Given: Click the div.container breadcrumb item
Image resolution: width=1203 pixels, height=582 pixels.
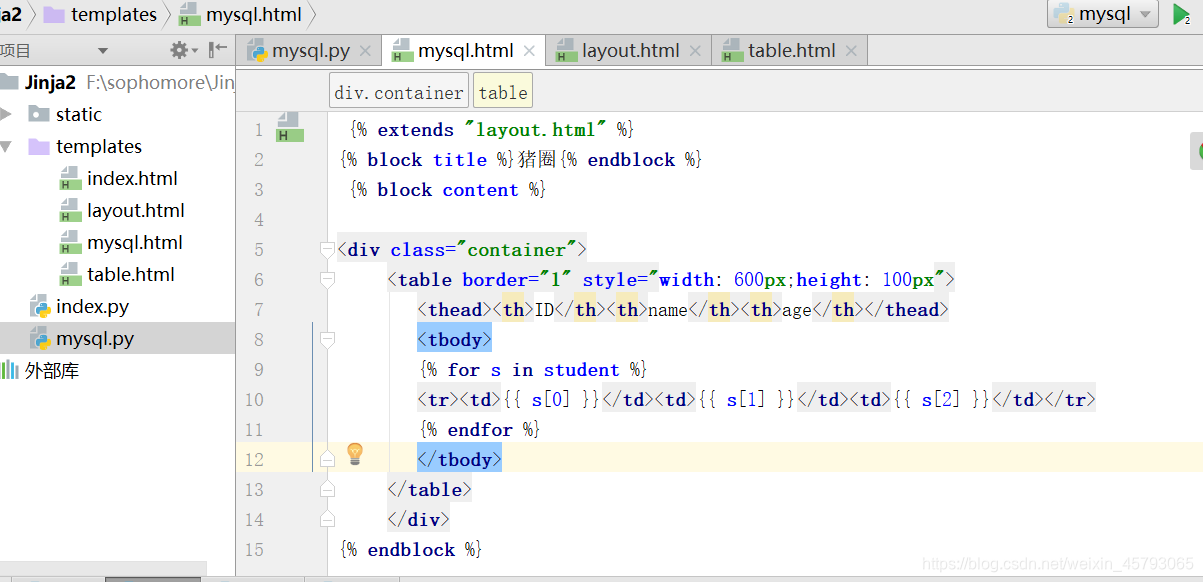Looking at the screenshot, I should pos(398,90).
